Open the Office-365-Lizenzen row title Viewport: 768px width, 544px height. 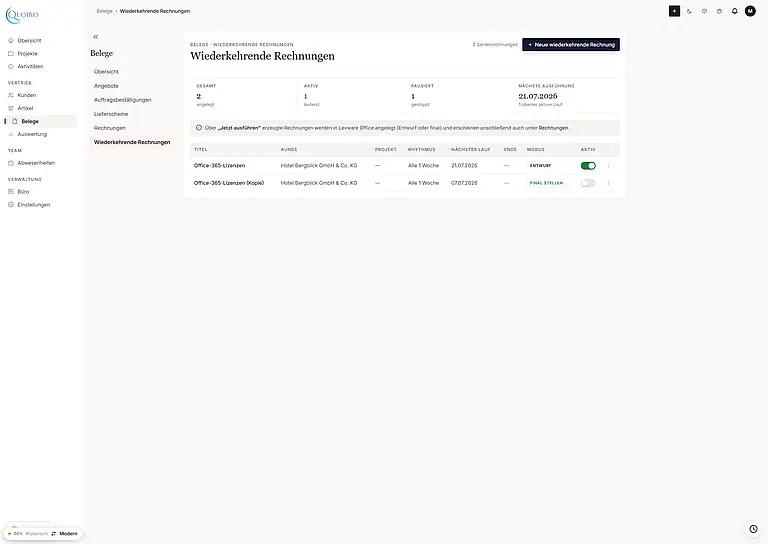[219, 166]
